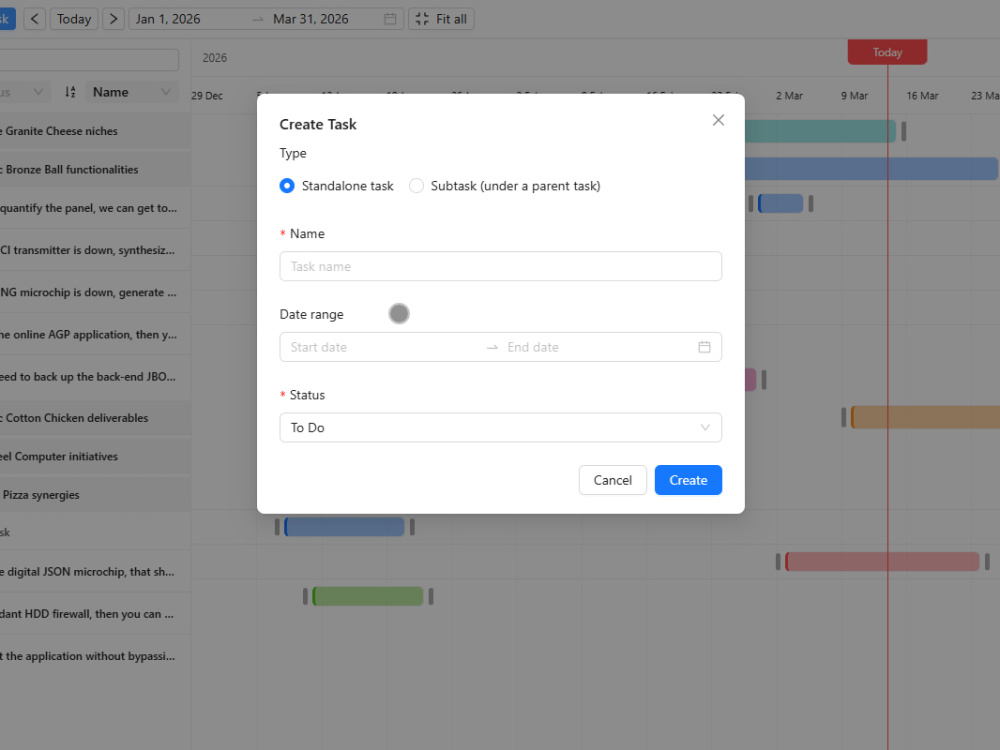
Task: Click the 'online AGP application' task row
Action: (95, 334)
